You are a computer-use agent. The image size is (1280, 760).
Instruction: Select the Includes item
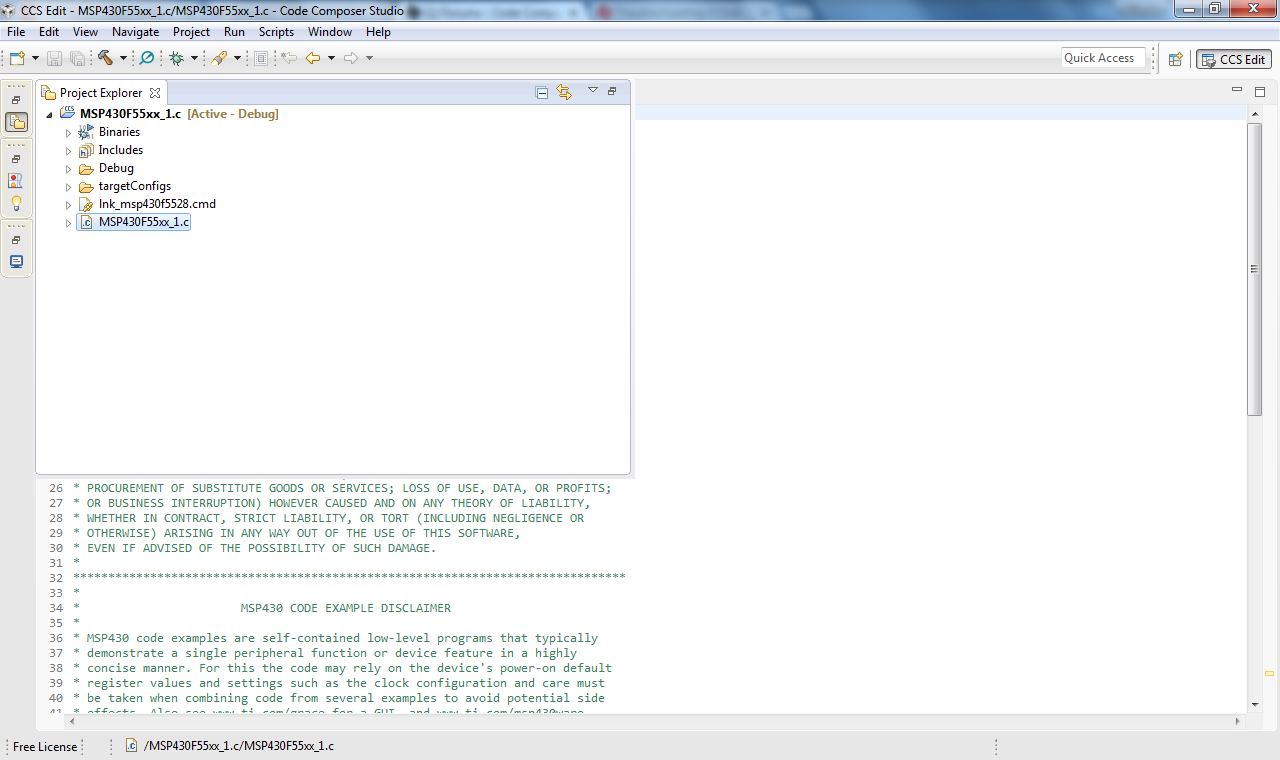(x=120, y=150)
